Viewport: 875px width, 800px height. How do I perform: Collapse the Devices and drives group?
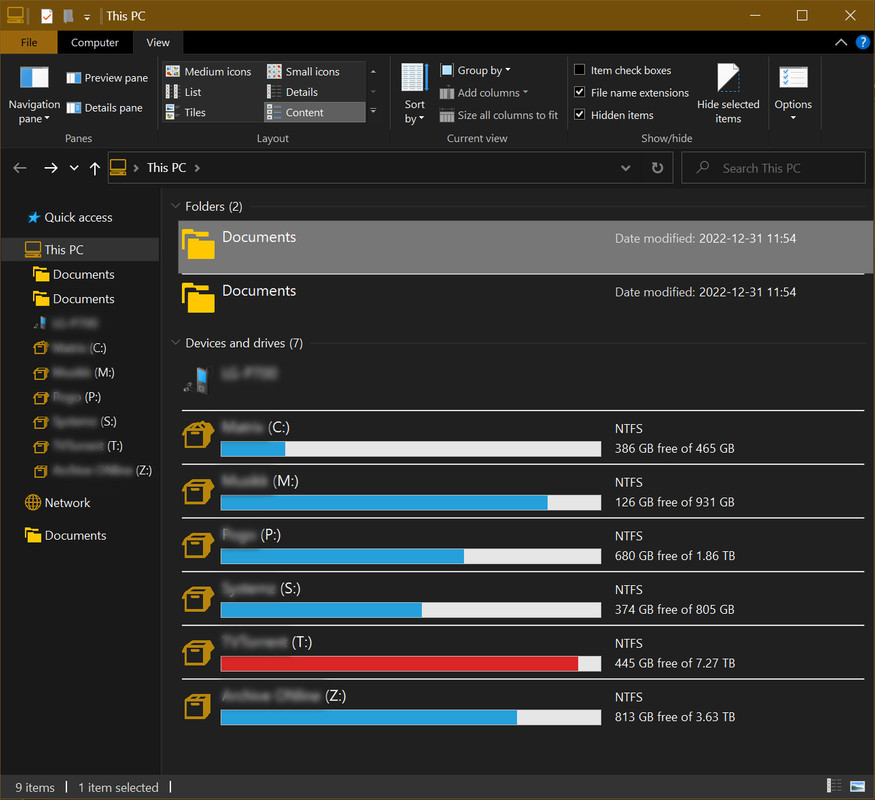(175, 343)
